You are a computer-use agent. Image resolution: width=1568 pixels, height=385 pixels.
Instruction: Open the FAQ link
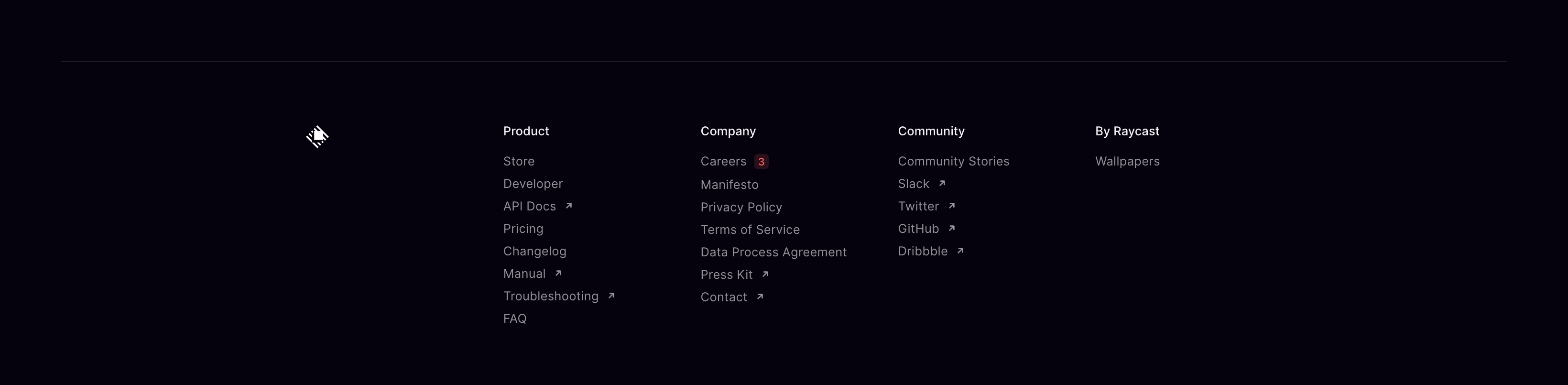514,319
